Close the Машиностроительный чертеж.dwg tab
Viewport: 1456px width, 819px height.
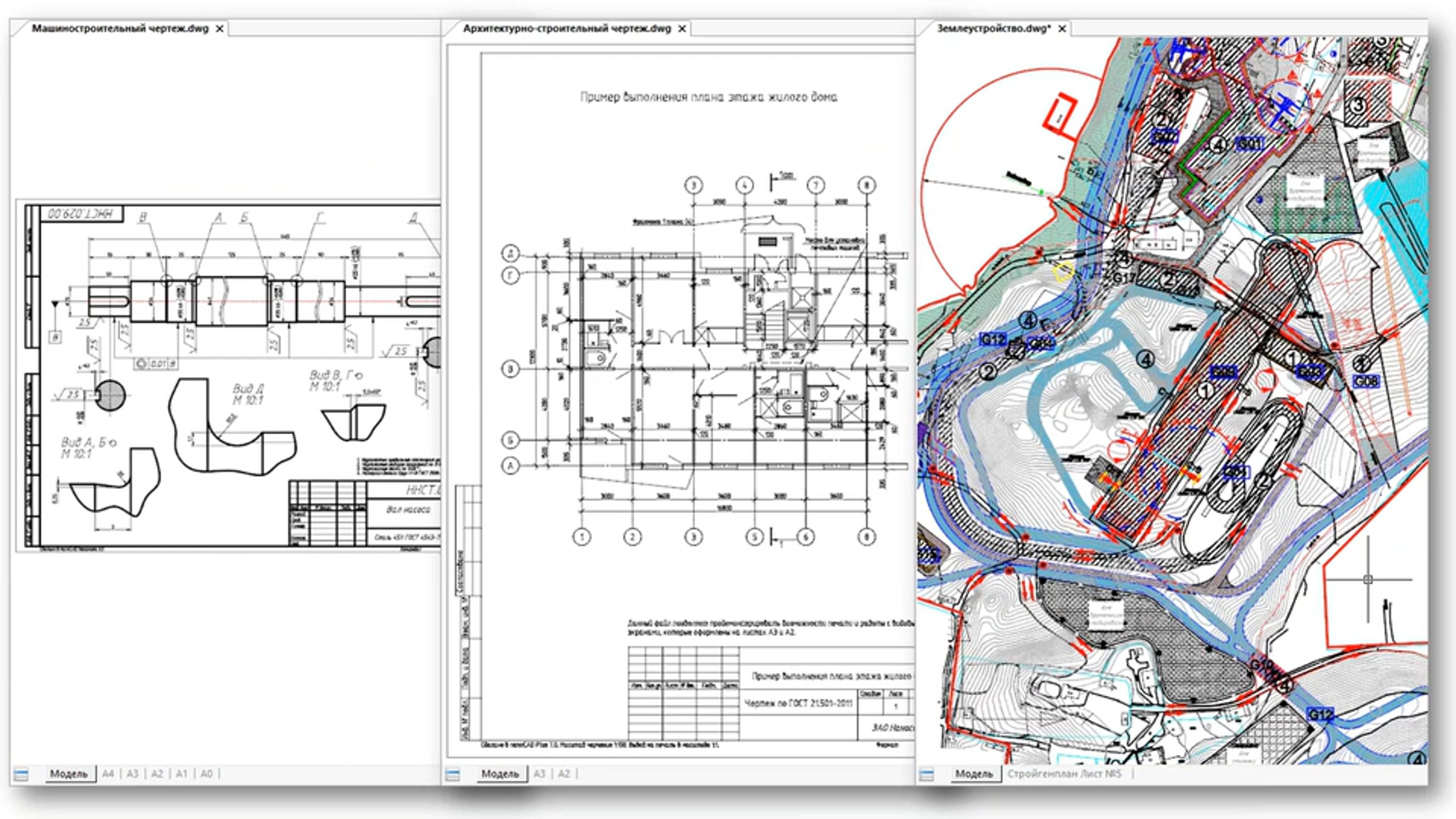(x=220, y=29)
